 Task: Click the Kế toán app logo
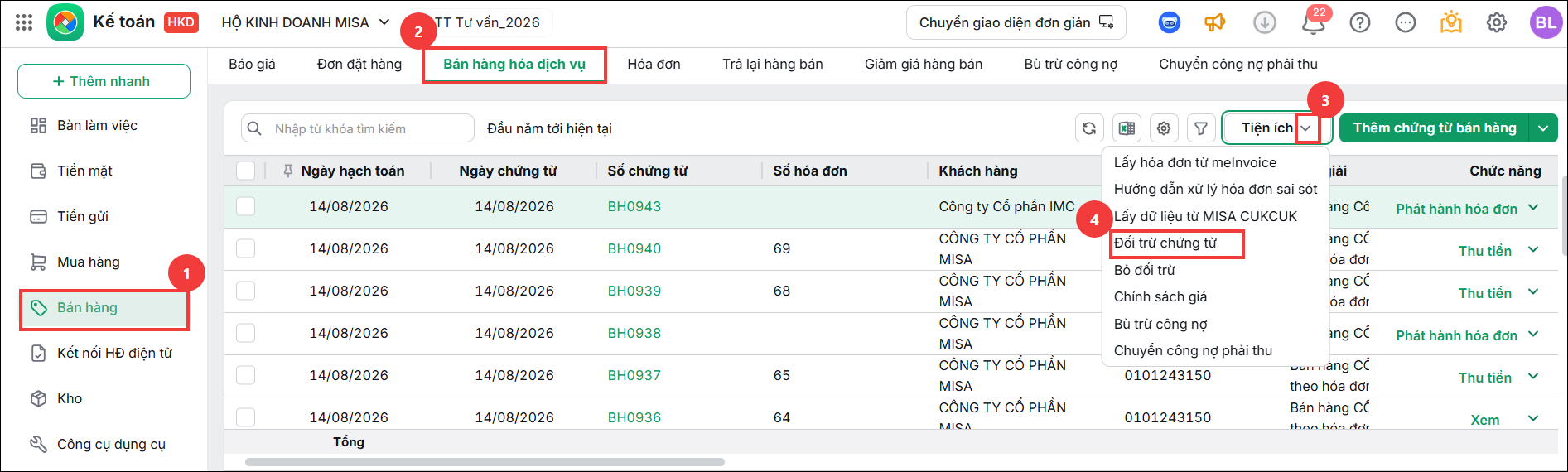click(65, 22)
